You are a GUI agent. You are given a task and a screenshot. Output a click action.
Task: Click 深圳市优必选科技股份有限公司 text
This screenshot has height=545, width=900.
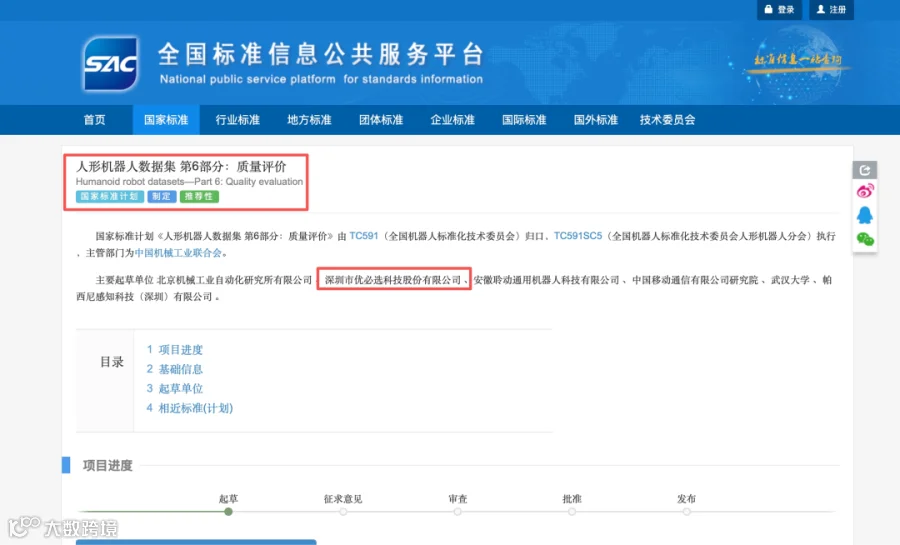tap(393, 280)
